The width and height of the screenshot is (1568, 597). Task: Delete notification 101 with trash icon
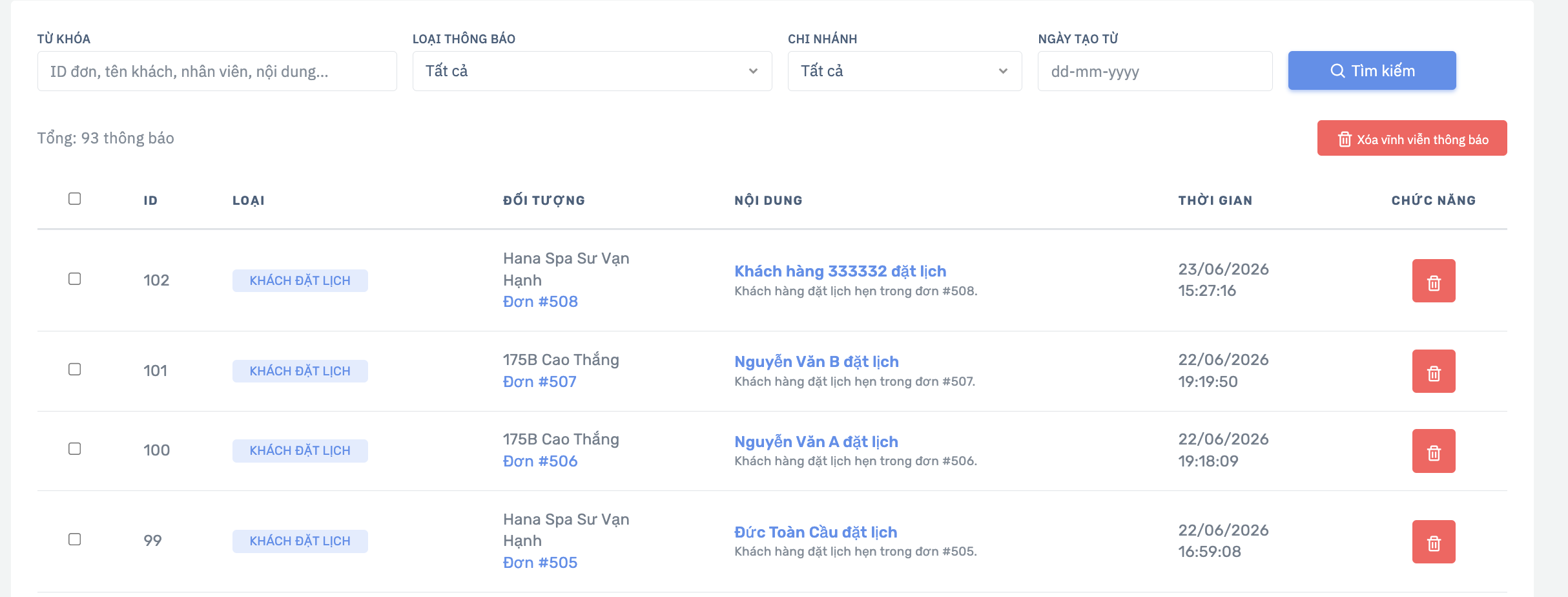(x=1434, y=371)
